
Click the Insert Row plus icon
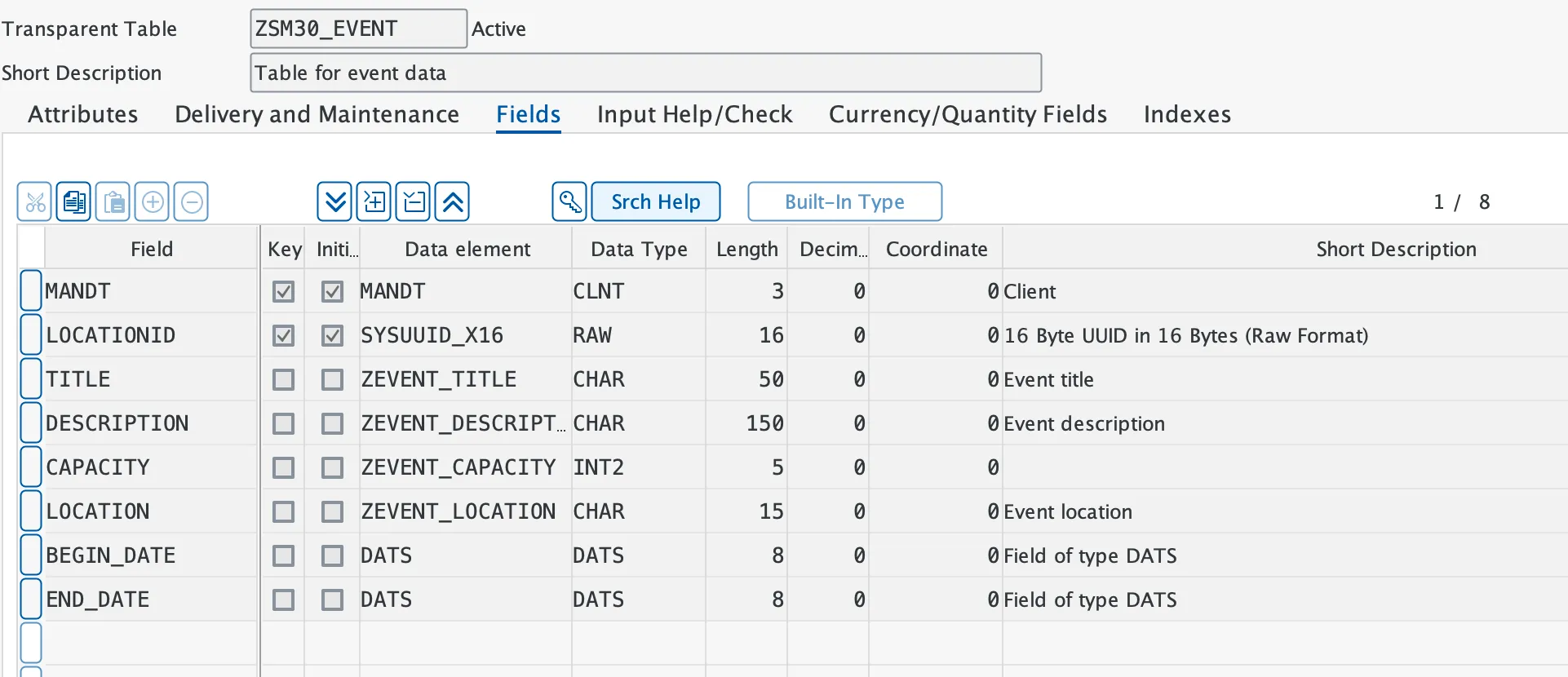coord(153,201)
